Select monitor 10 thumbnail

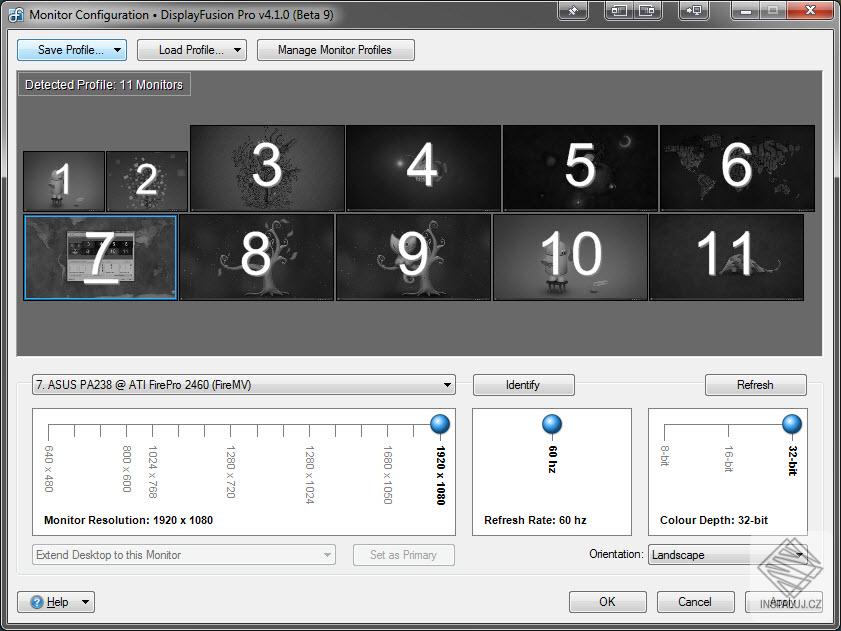(569, 257)
